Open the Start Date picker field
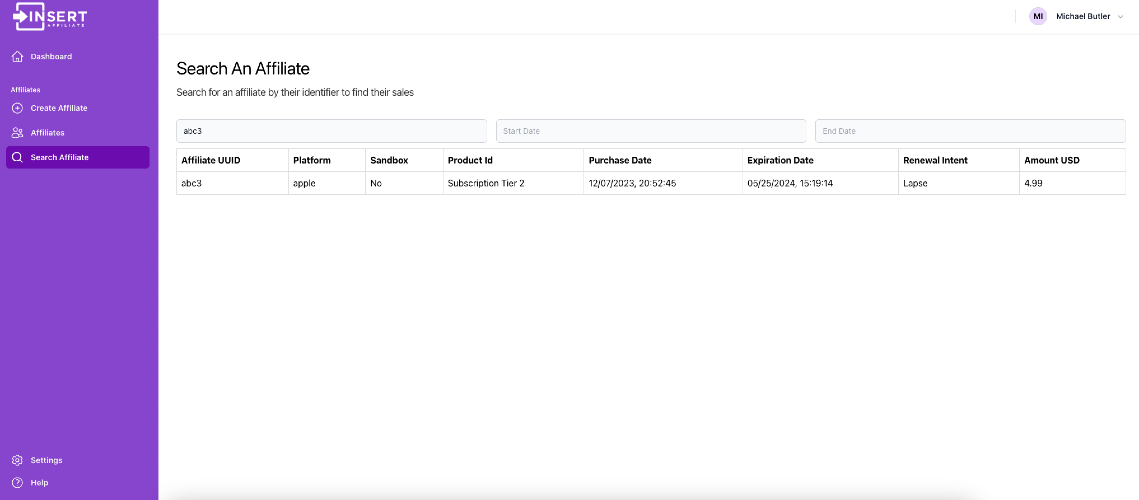Image resolution: width=1139 pixels, height=500 pixels. point(651,131)
